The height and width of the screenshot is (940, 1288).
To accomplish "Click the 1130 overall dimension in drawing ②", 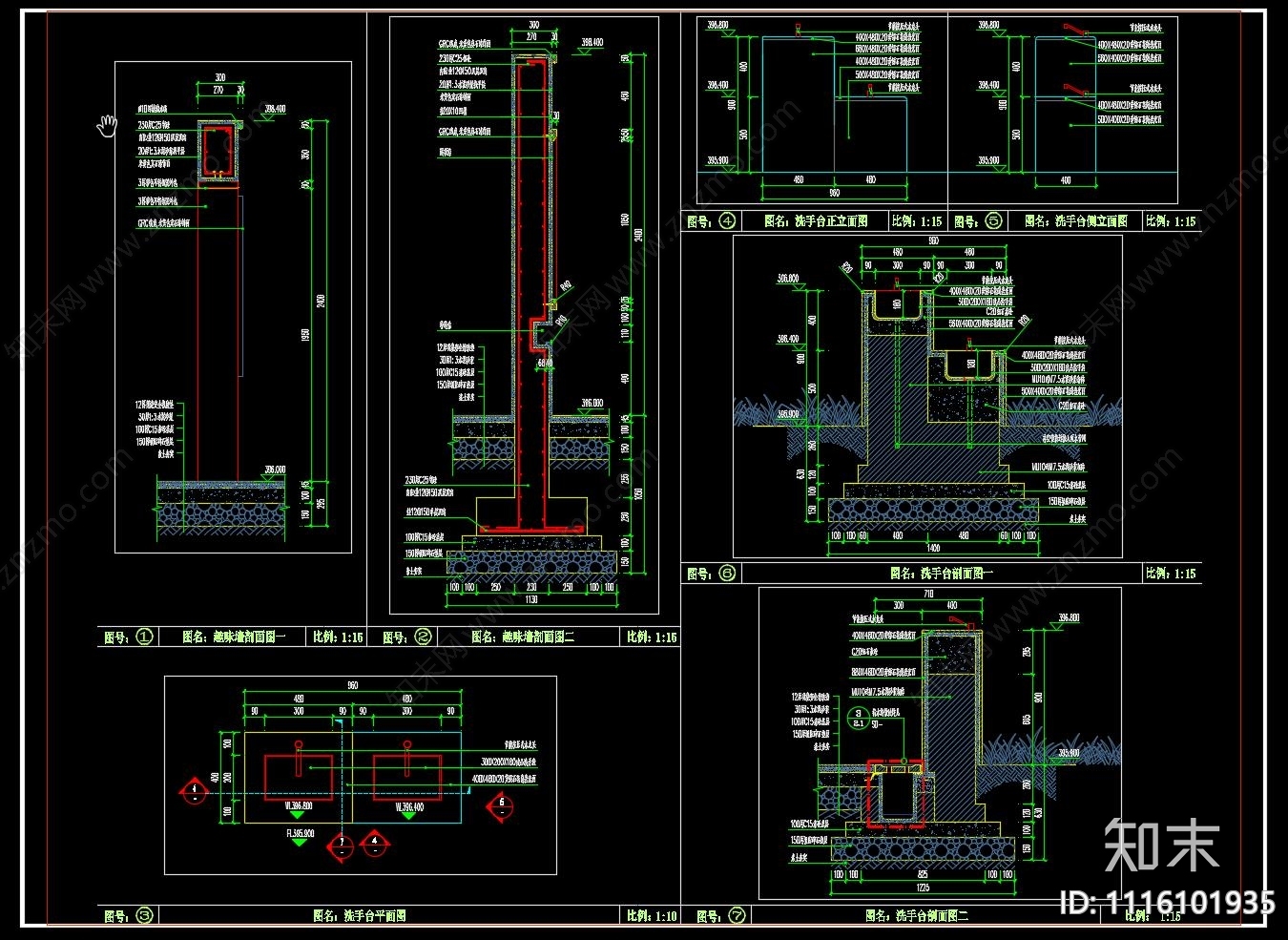I will (x=530, y=599).
